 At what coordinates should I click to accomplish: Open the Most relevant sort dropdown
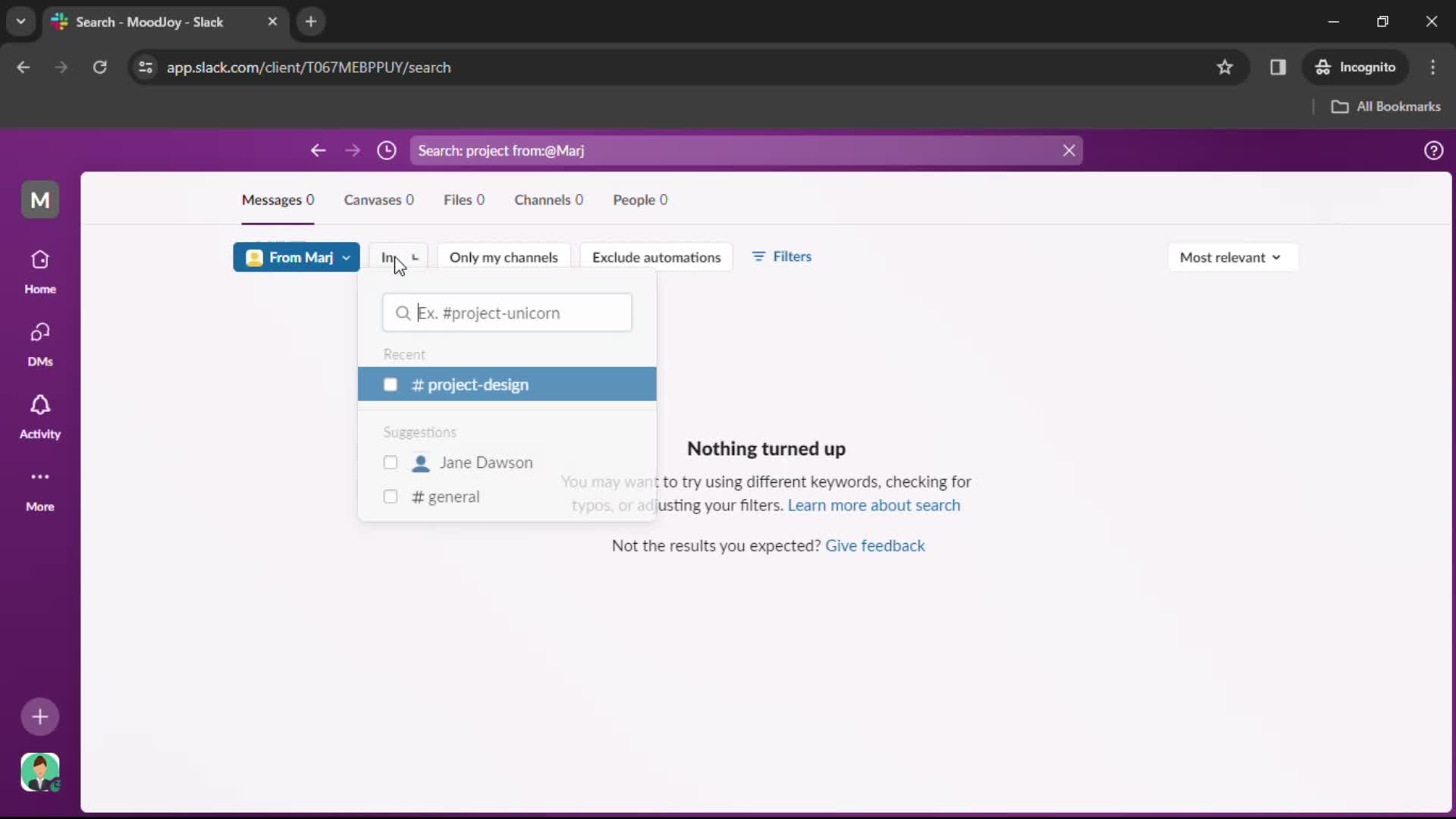point(1229,257)
